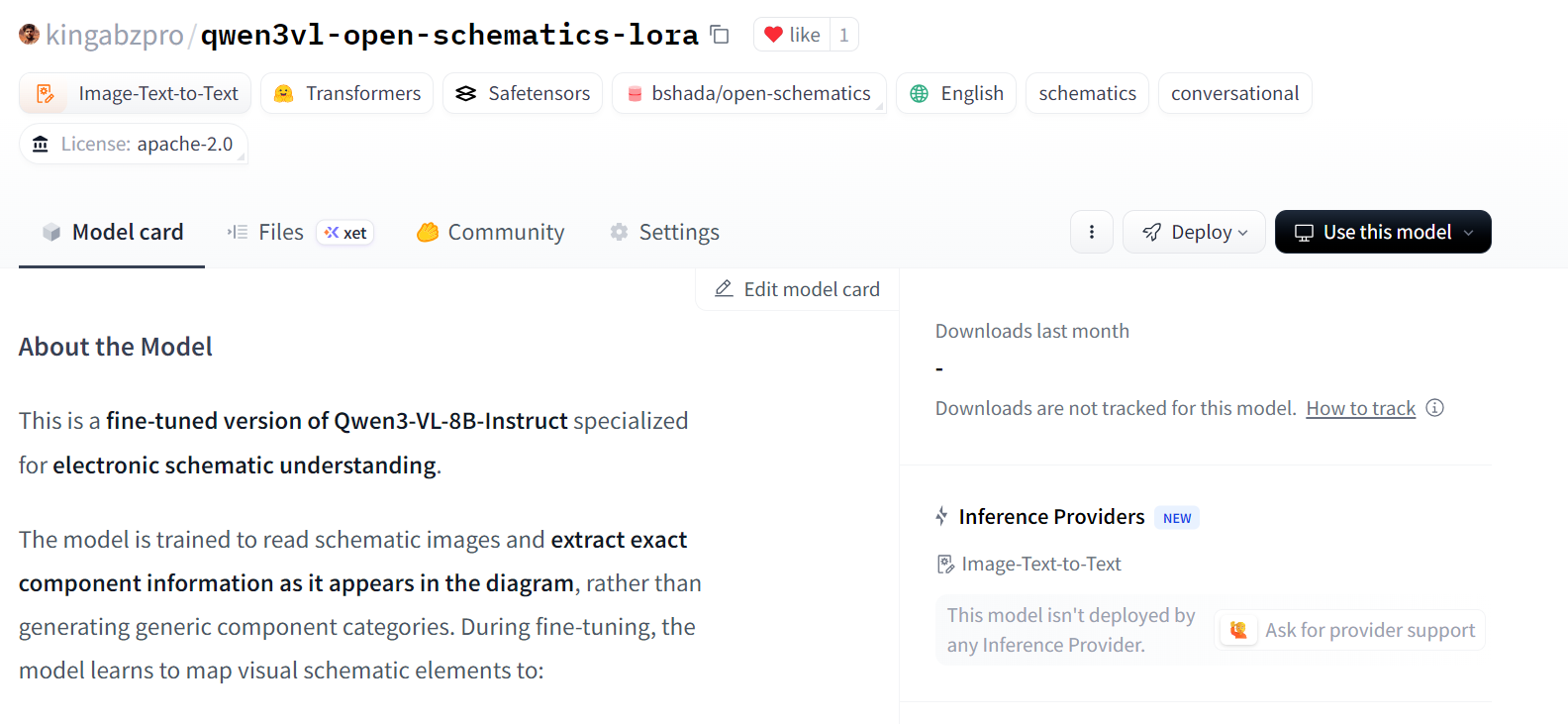Expand the Deploy dropdown
Screen dimensions: 1568x724
(x=1194, y=232)
